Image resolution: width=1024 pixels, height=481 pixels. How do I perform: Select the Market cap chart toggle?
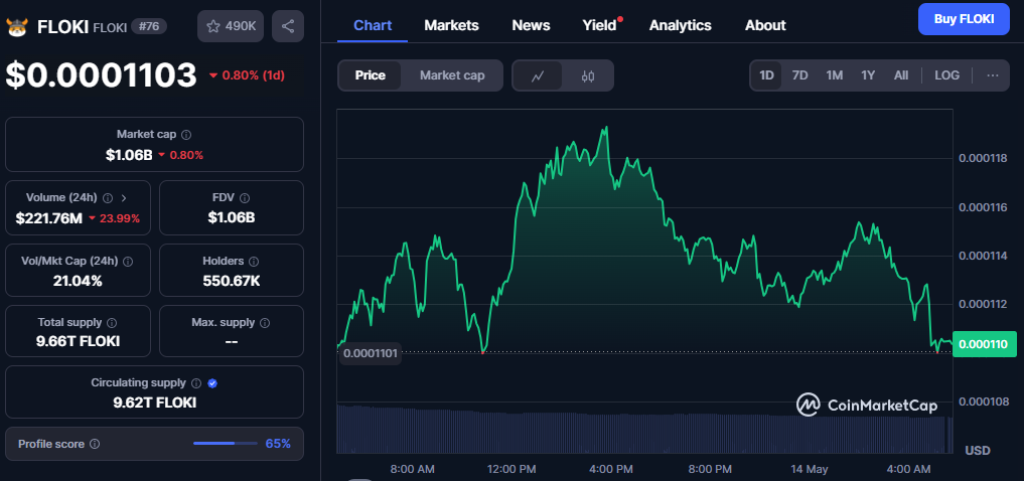pyautogui.click(x=452, y=76)
